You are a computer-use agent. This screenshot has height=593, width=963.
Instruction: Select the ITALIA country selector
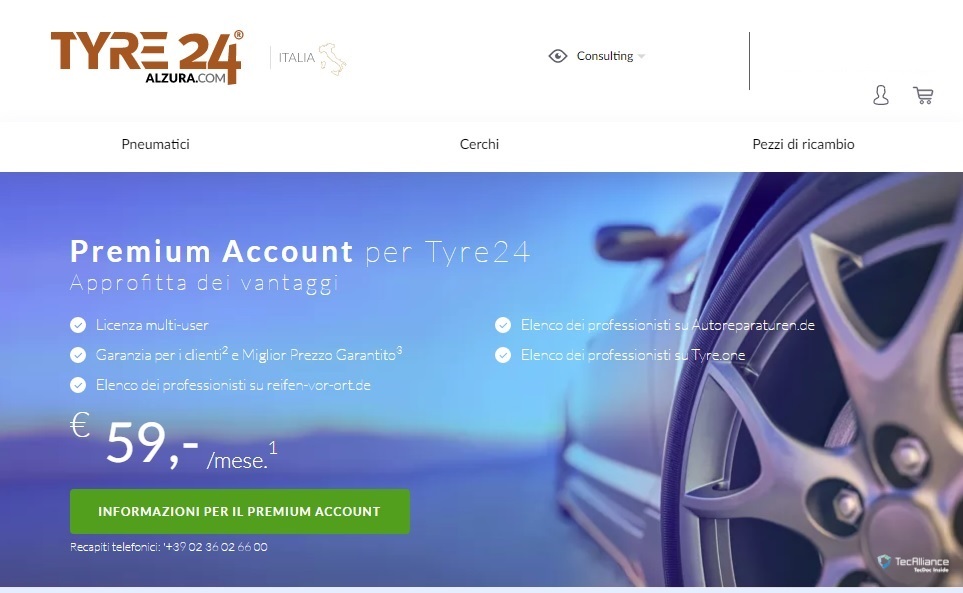(x=297, y=58)
